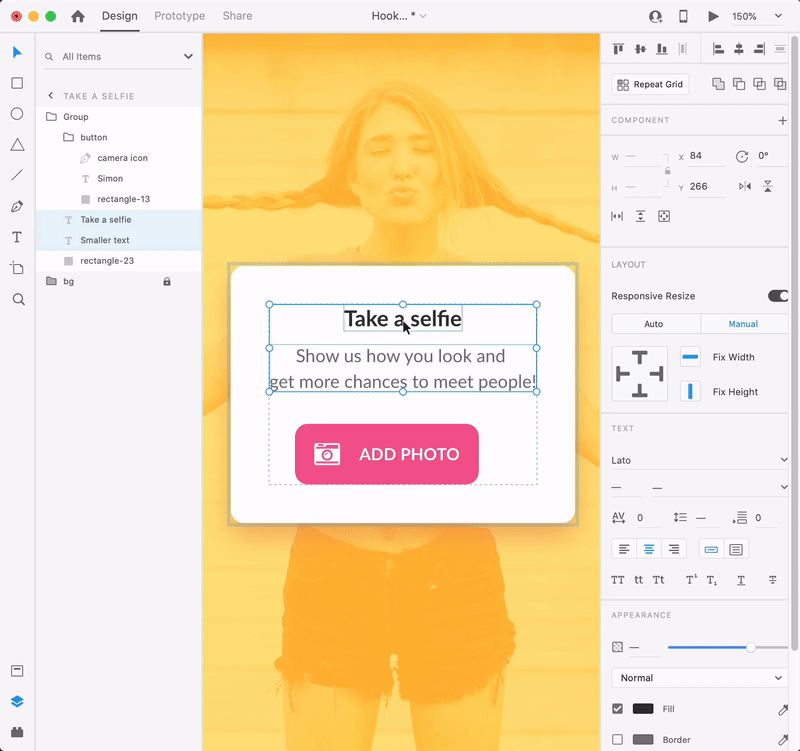Go back from TAKE A SELFIE artboard
Screen dimensions: 800x751
[51, 95]
